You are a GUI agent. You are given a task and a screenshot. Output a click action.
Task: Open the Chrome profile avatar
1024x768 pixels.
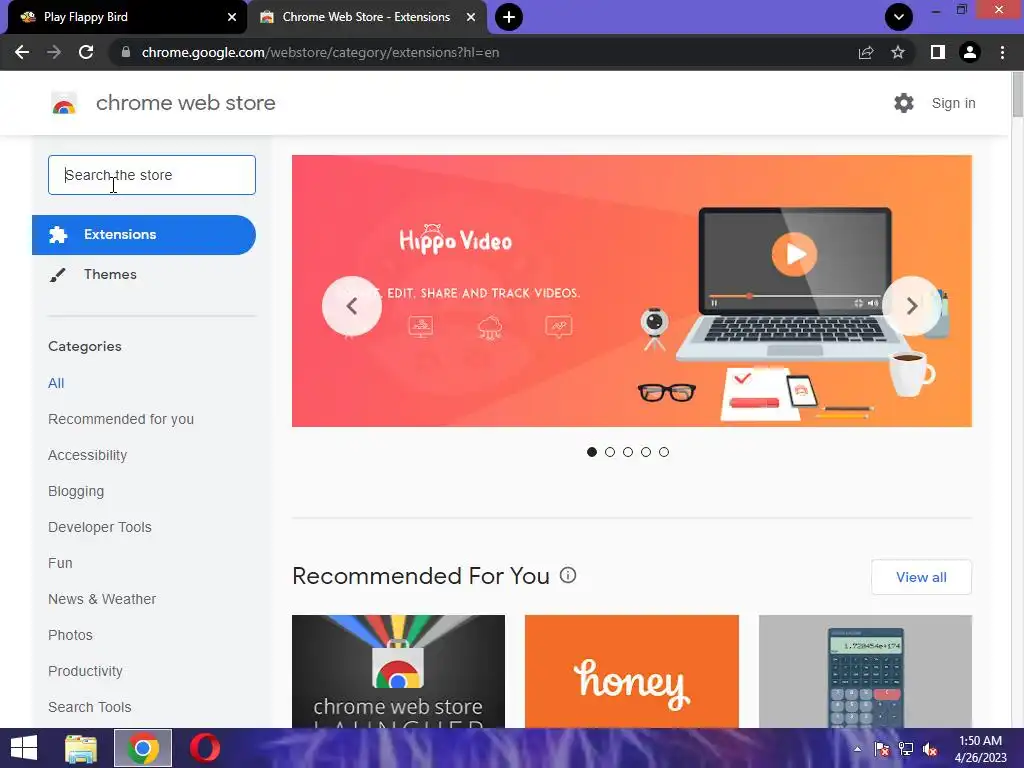click(x=970, y=52)
